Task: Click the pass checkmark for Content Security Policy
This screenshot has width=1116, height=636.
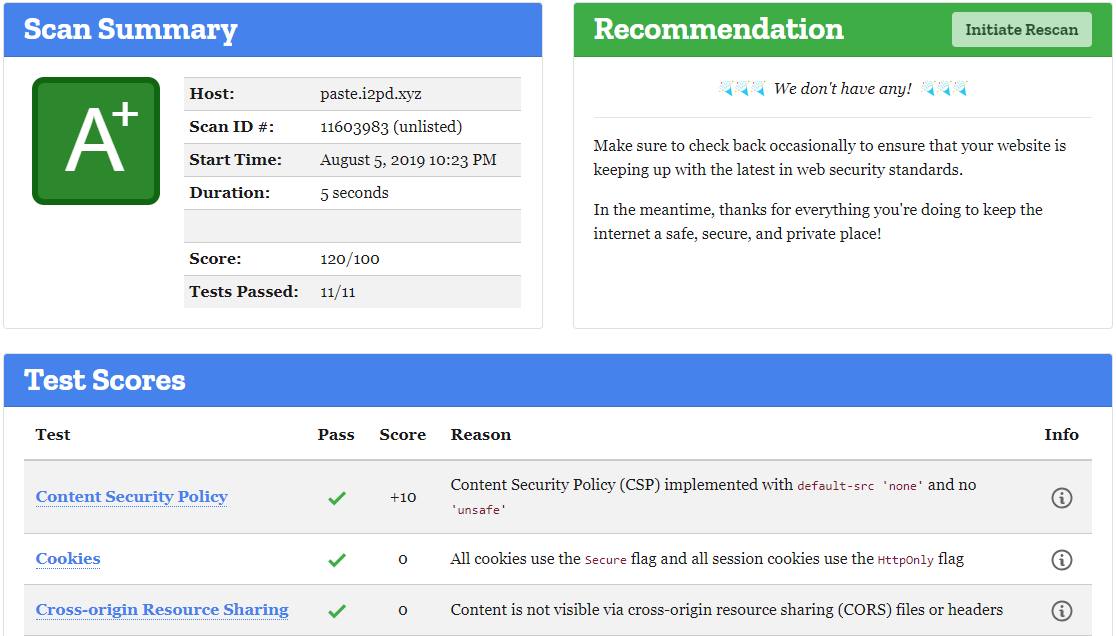Action: tap(337, 497)
